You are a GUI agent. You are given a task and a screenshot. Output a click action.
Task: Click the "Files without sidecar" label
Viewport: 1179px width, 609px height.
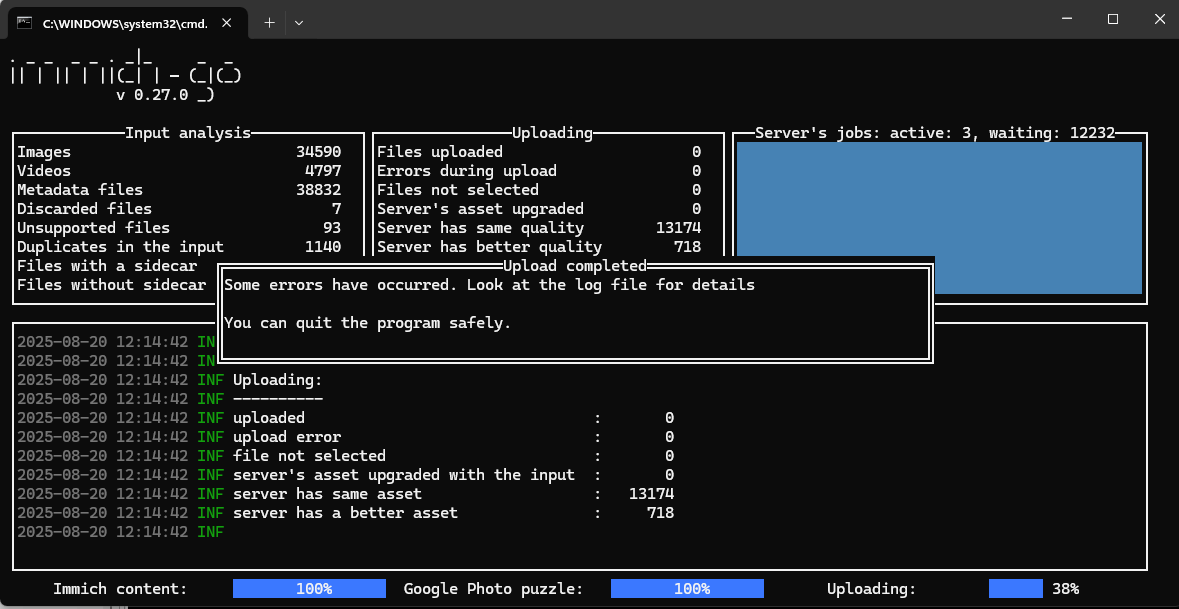click(111, 285)
